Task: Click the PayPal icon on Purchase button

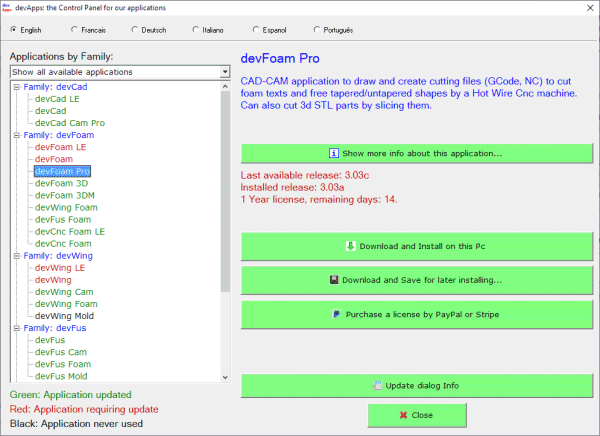Action: pyautogui.click(x=337, y=314)
